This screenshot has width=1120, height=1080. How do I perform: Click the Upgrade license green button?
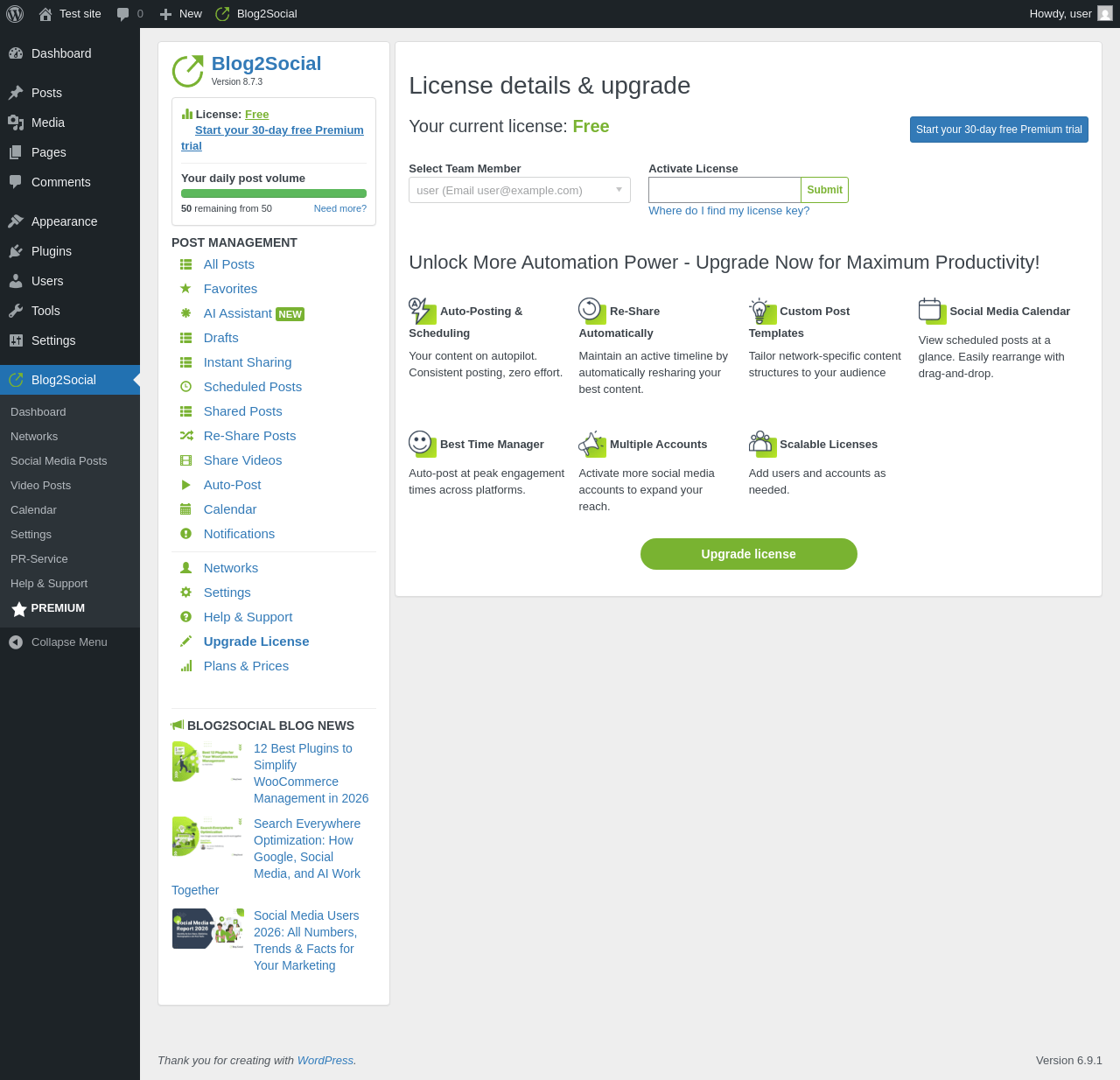point(749,554)
